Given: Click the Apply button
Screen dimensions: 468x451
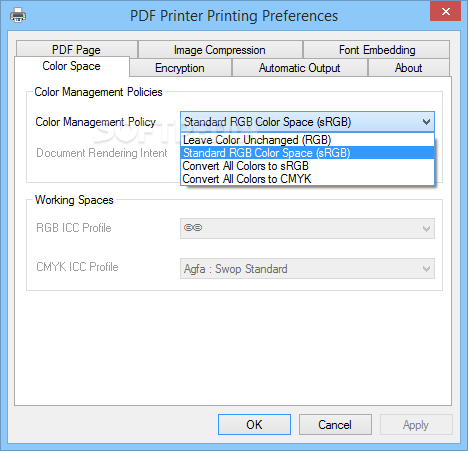Looking at the screenshot, I should 416,424.
